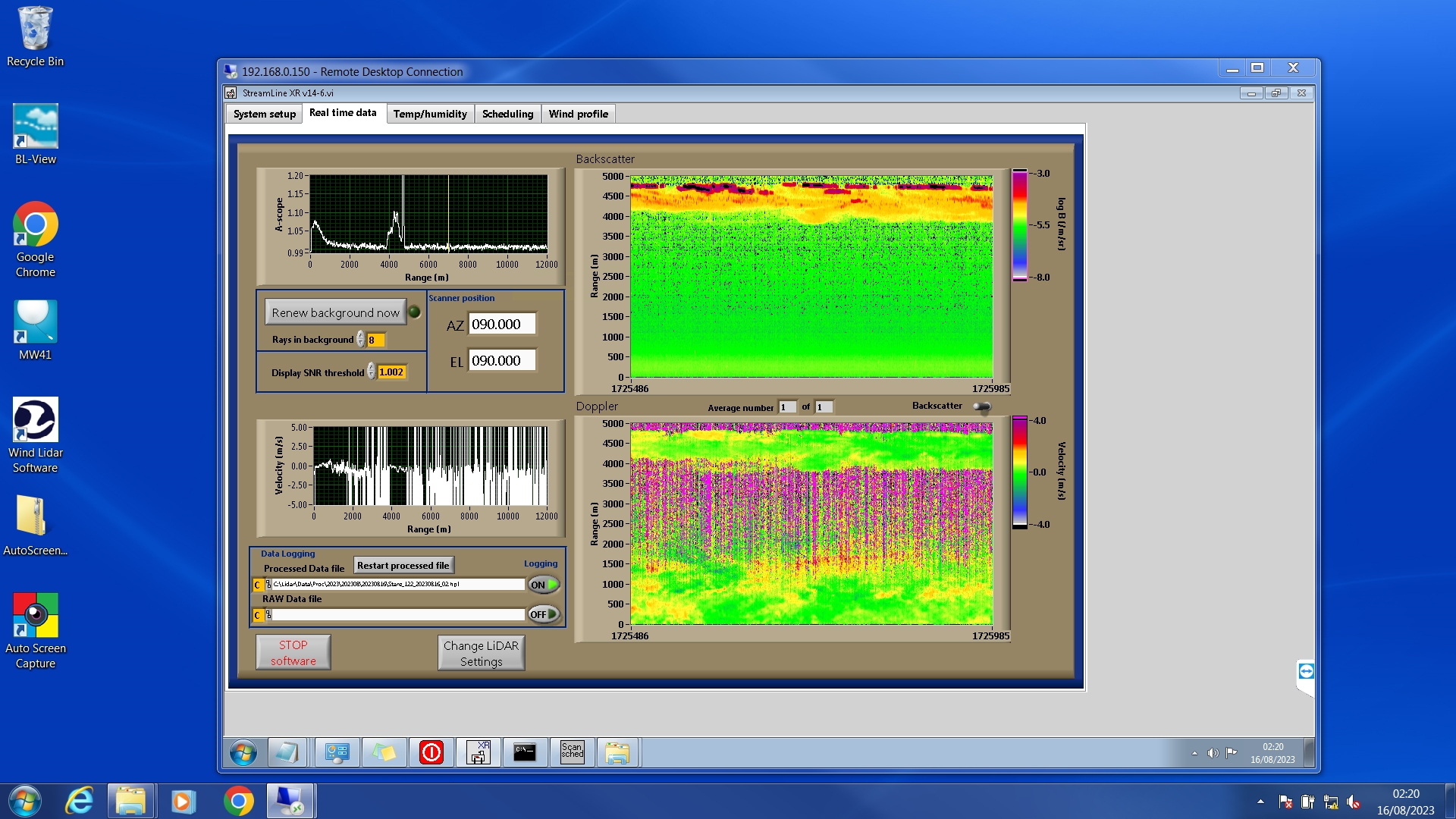The height and width of the screenshot is (819, 1456).
Task: Adjust the Rays in background stepper arrows
Action: click(x=361, y=340)
